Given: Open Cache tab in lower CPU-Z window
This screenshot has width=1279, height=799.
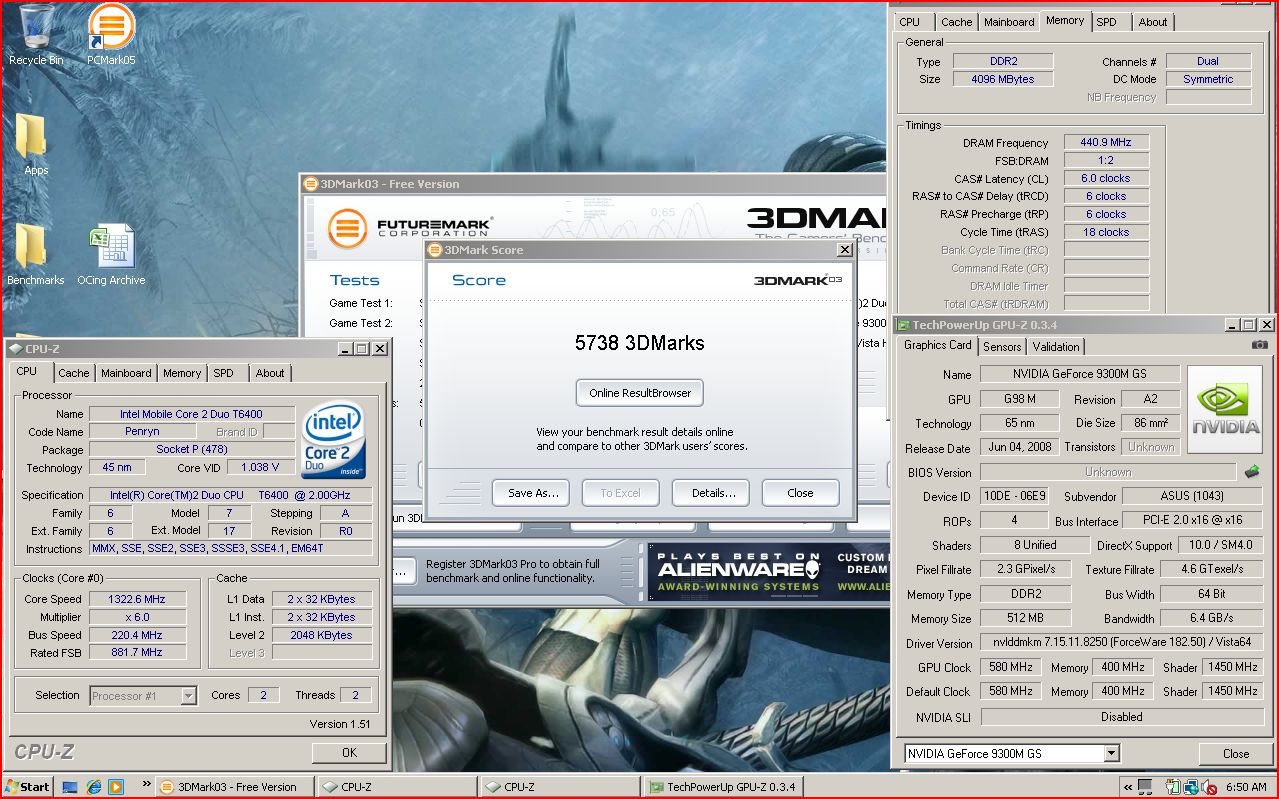Looking at the screenshot, I should (x=73, y=372).
